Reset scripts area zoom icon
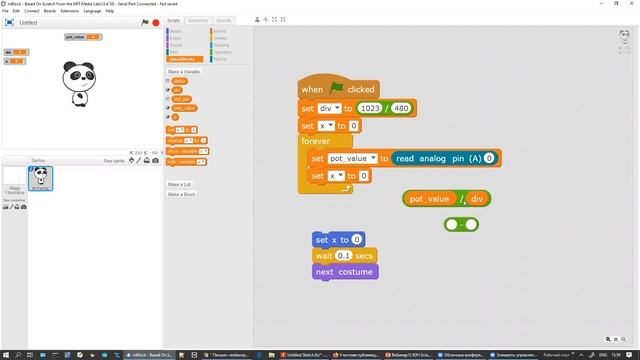 (x=616, y=339)
